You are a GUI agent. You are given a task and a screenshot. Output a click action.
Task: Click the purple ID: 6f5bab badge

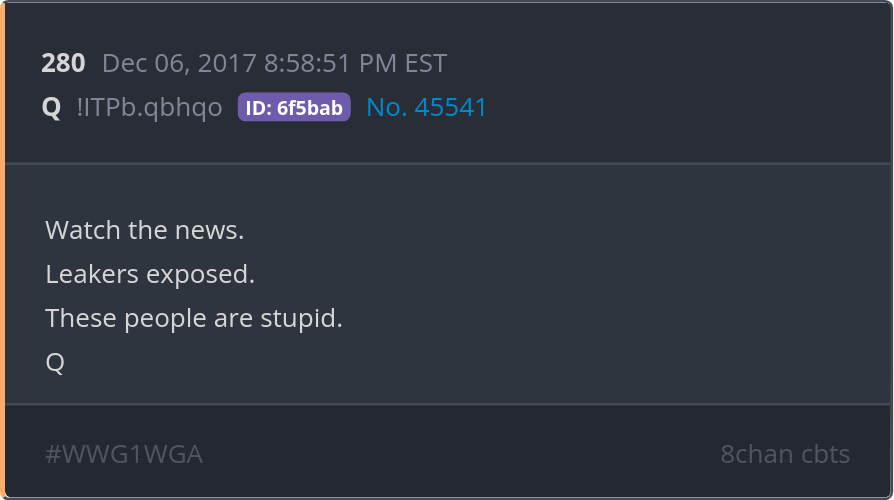[x=294, y=107]
